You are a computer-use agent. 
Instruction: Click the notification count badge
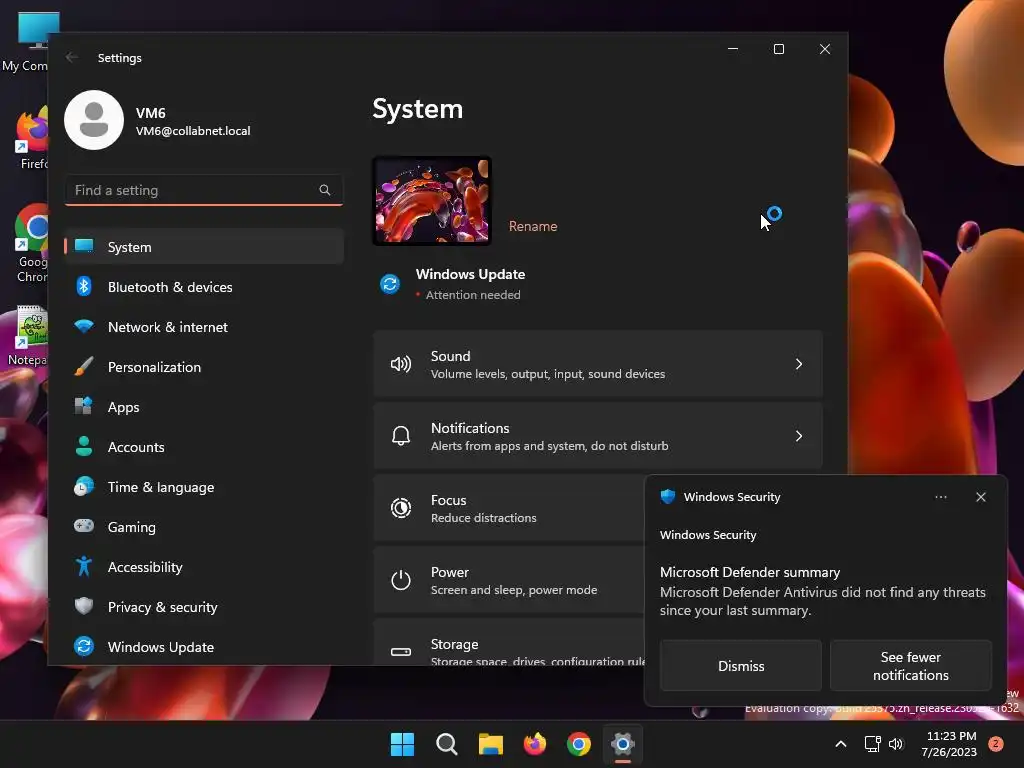995,744
